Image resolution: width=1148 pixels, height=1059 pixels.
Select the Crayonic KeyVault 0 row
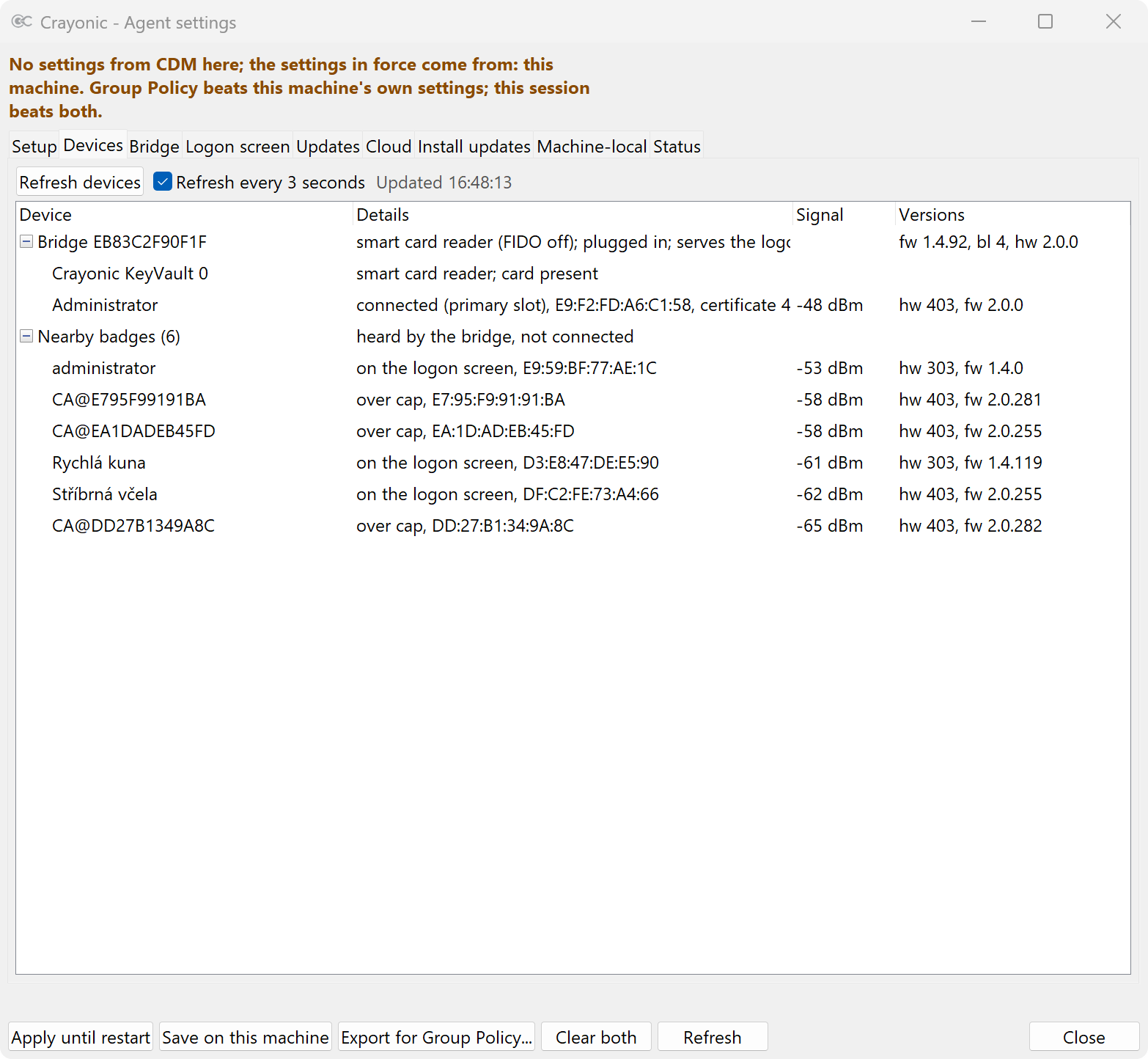click(573, 273)
